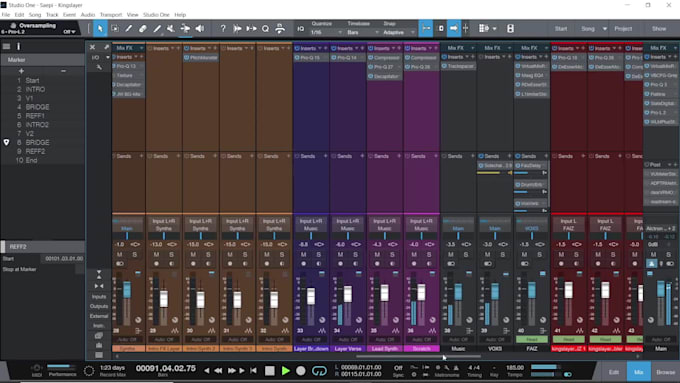
Task: Click the list icon in left panel
Action: (x=6, y=46)
